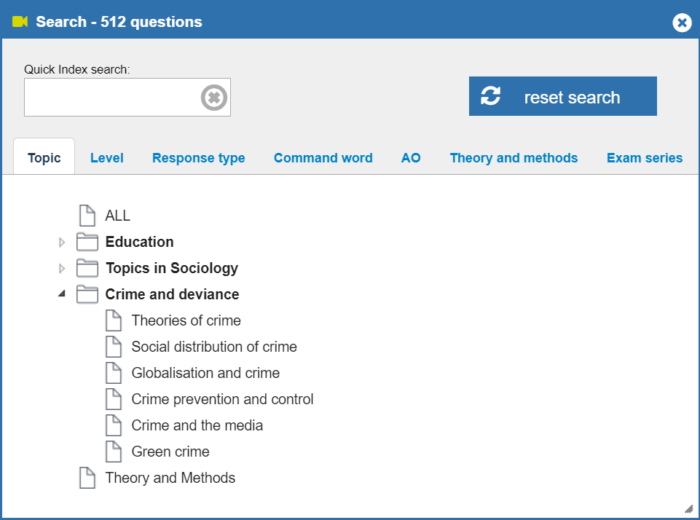This screenshot has height=520, width=700.
Task: Collapse the Crime and deviance node
Action: point(62,293)
